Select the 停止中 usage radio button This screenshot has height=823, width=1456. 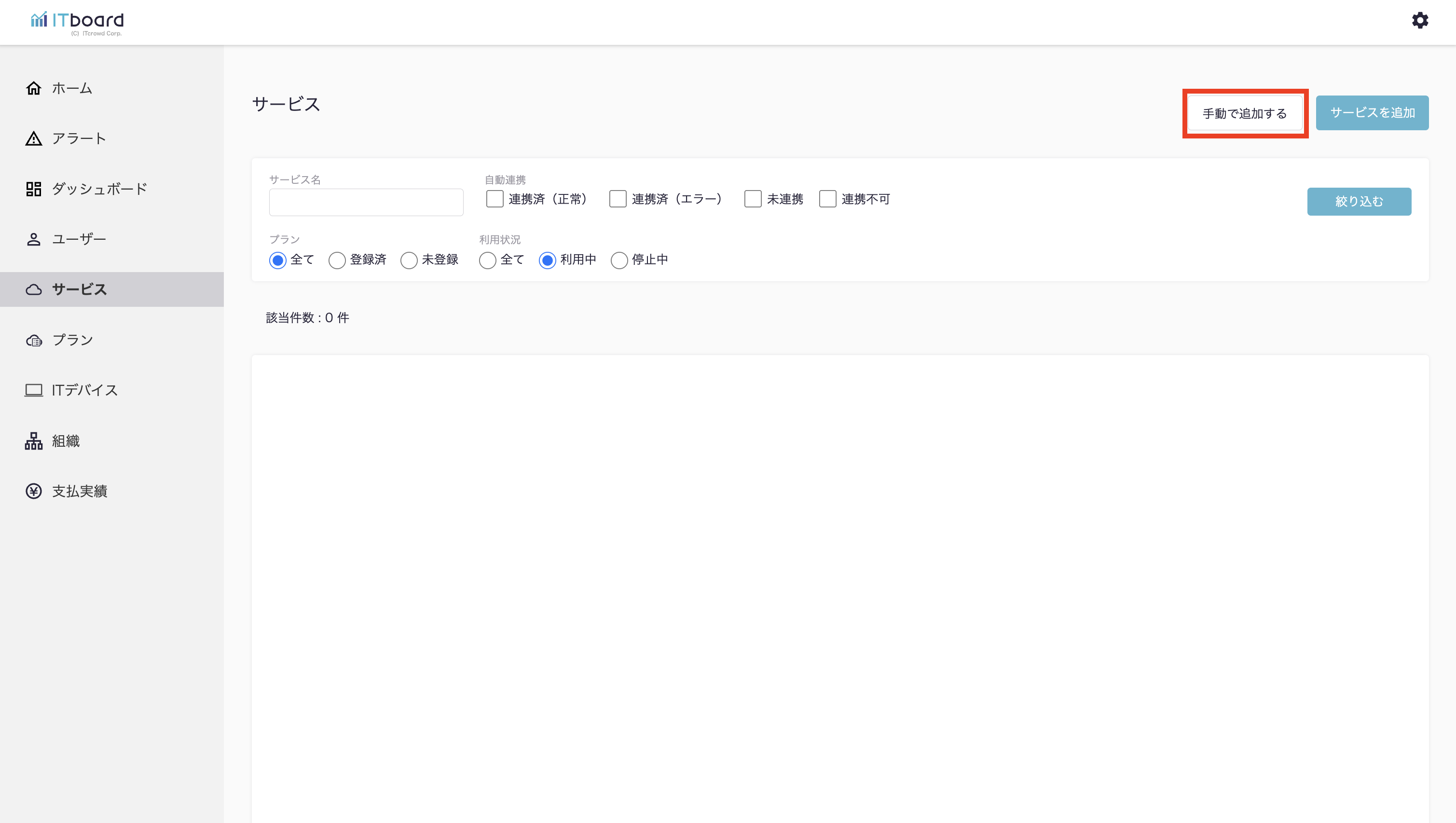[x=619, y=260]
